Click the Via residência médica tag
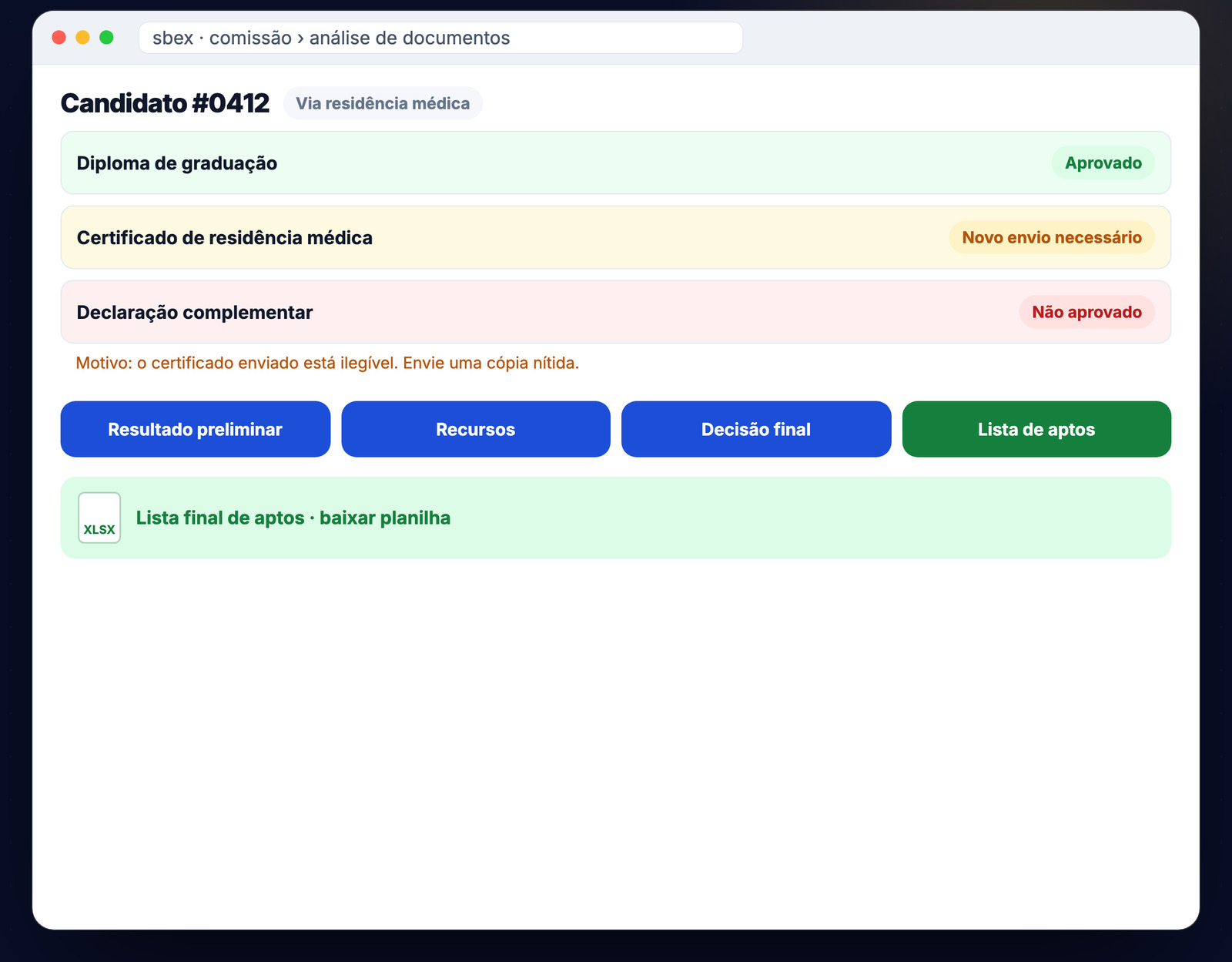Screen dimensions: 1232x962 (383, 103)
